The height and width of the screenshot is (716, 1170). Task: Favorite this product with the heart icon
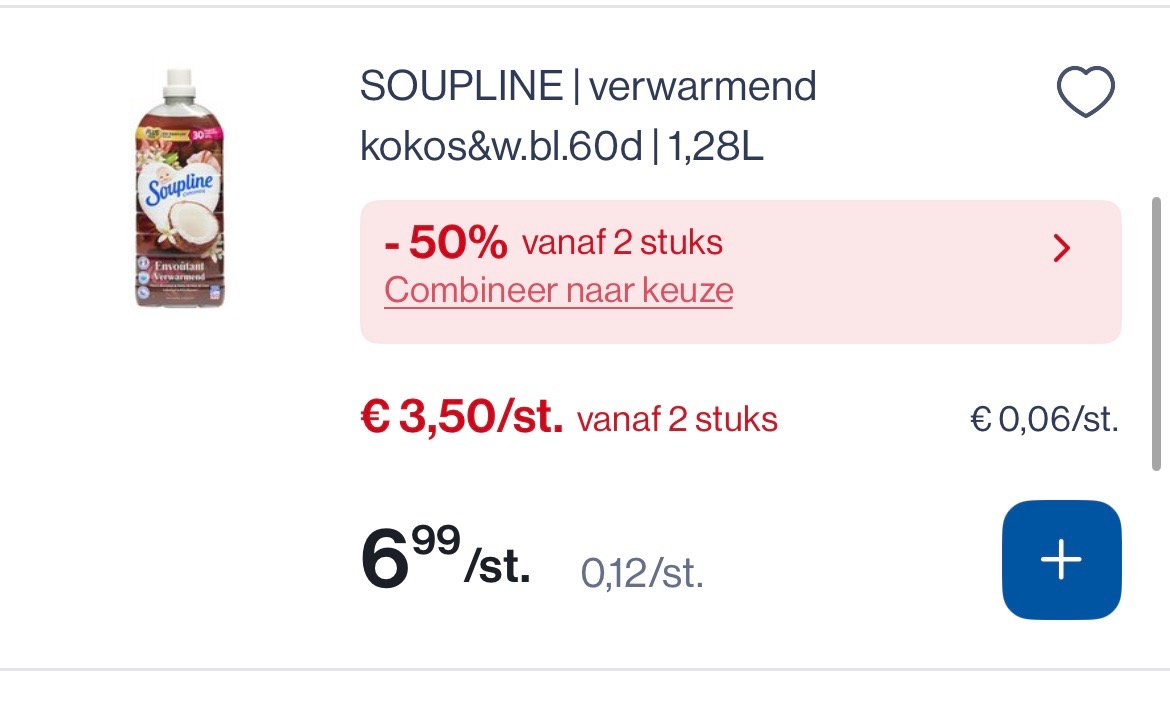point(1084,90)
